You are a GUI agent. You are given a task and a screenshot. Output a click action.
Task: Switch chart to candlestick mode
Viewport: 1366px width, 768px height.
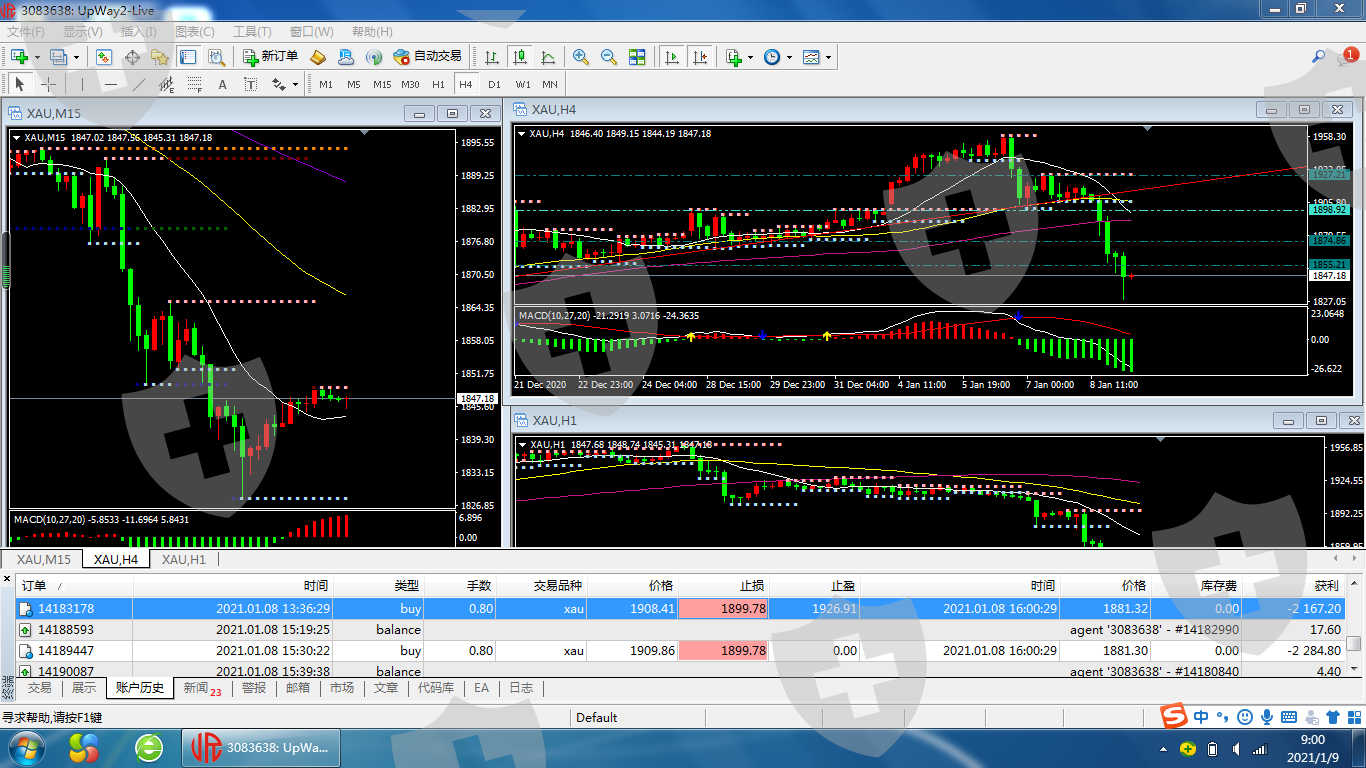coord(520,57)
